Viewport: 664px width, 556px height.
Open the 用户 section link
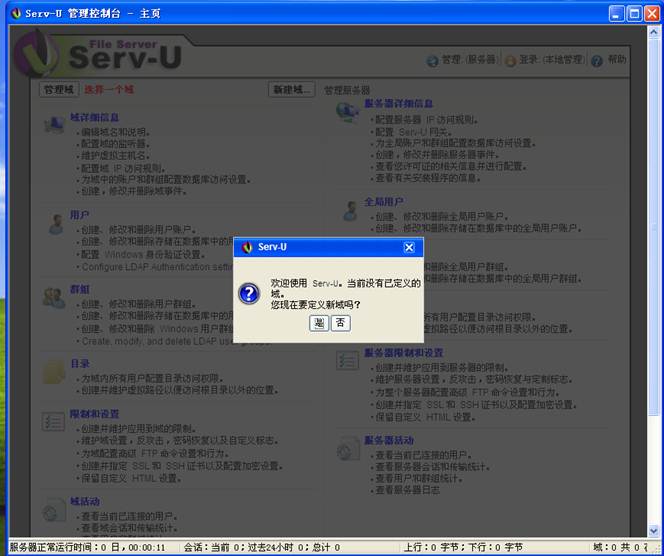[80, 215]
